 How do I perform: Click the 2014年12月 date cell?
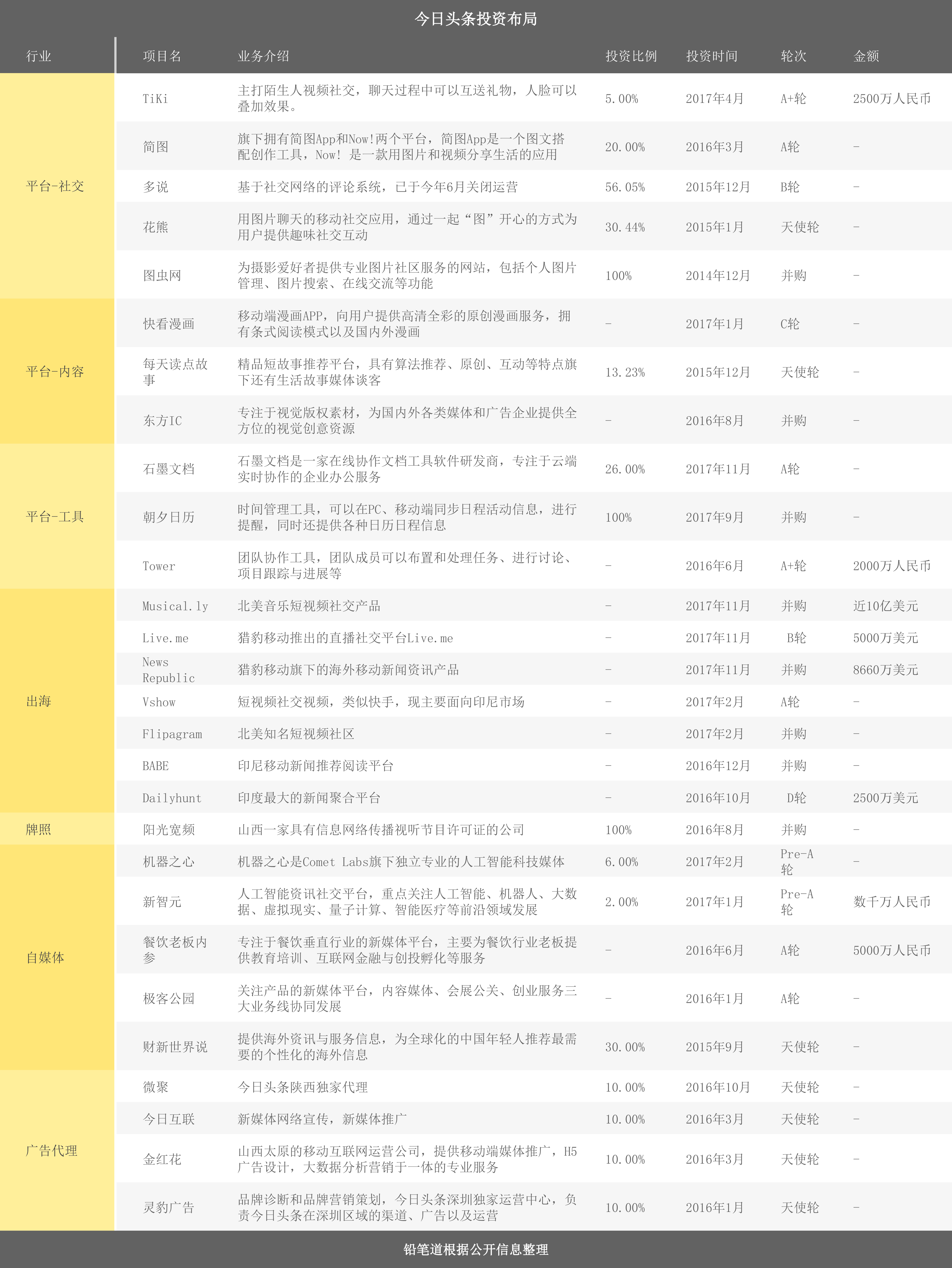(x=718, y=276)
